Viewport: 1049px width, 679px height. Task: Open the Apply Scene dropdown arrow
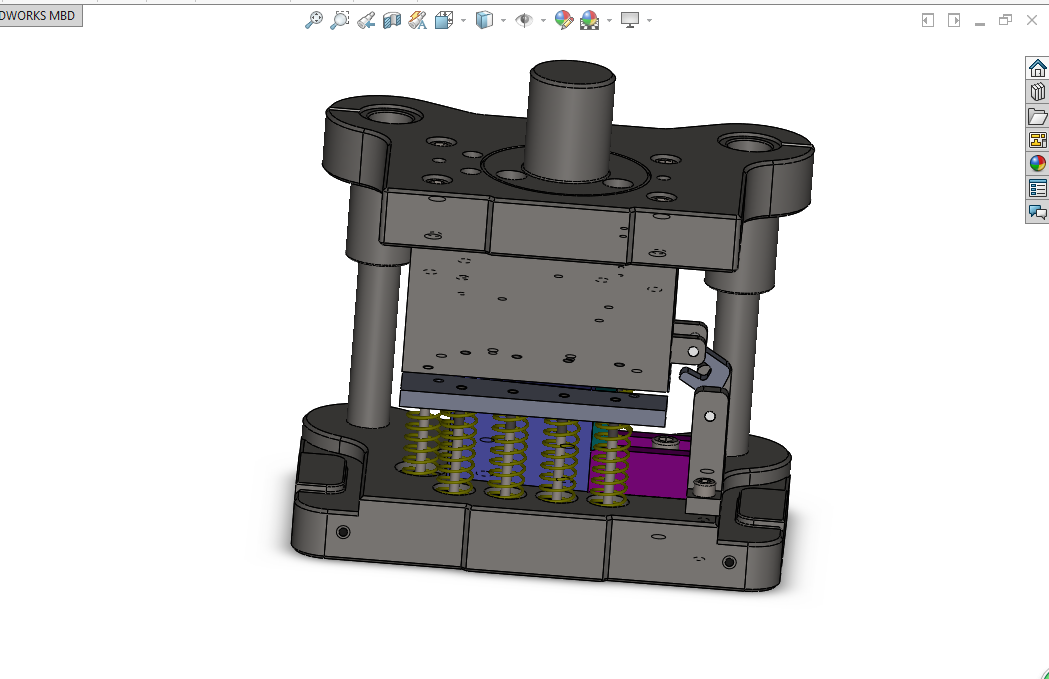[x=609, y=21]
